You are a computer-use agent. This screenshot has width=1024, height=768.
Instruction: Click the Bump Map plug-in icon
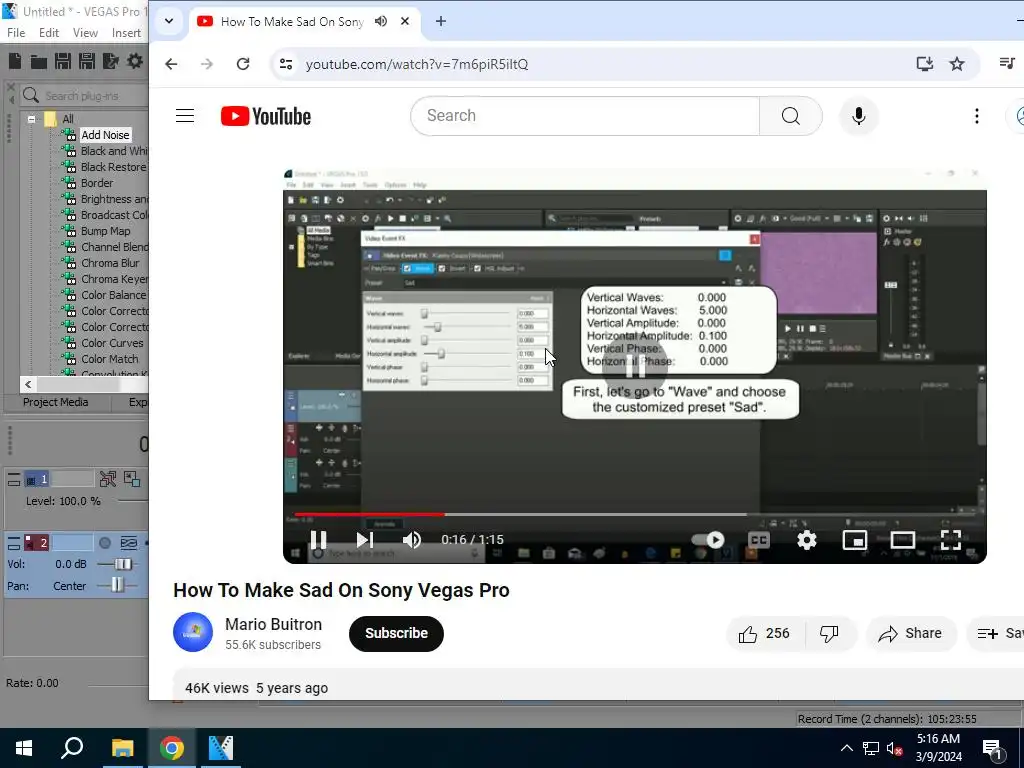tap(69, 231)
